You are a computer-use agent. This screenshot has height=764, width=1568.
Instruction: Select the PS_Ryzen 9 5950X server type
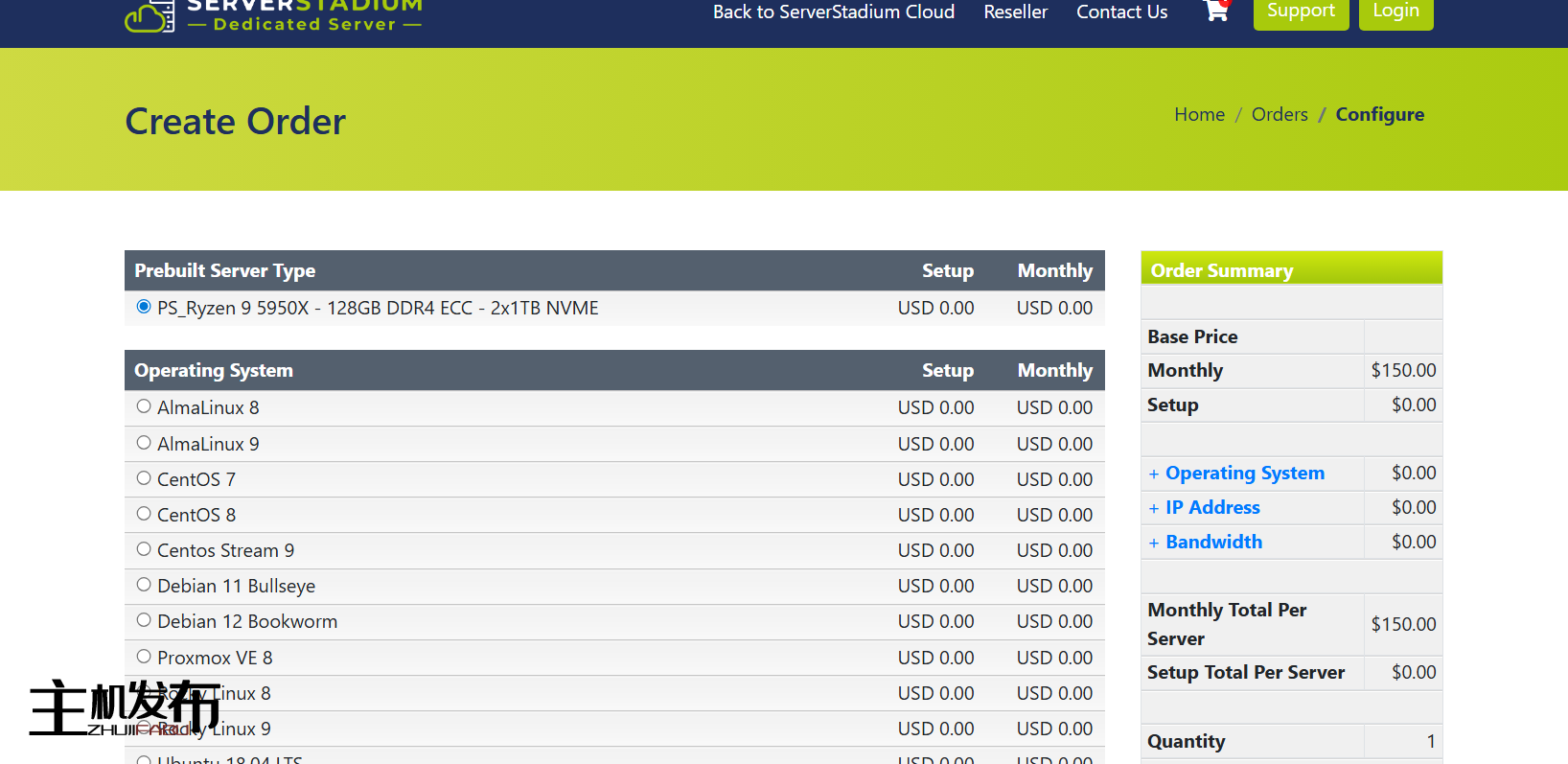tap(144, 307)
